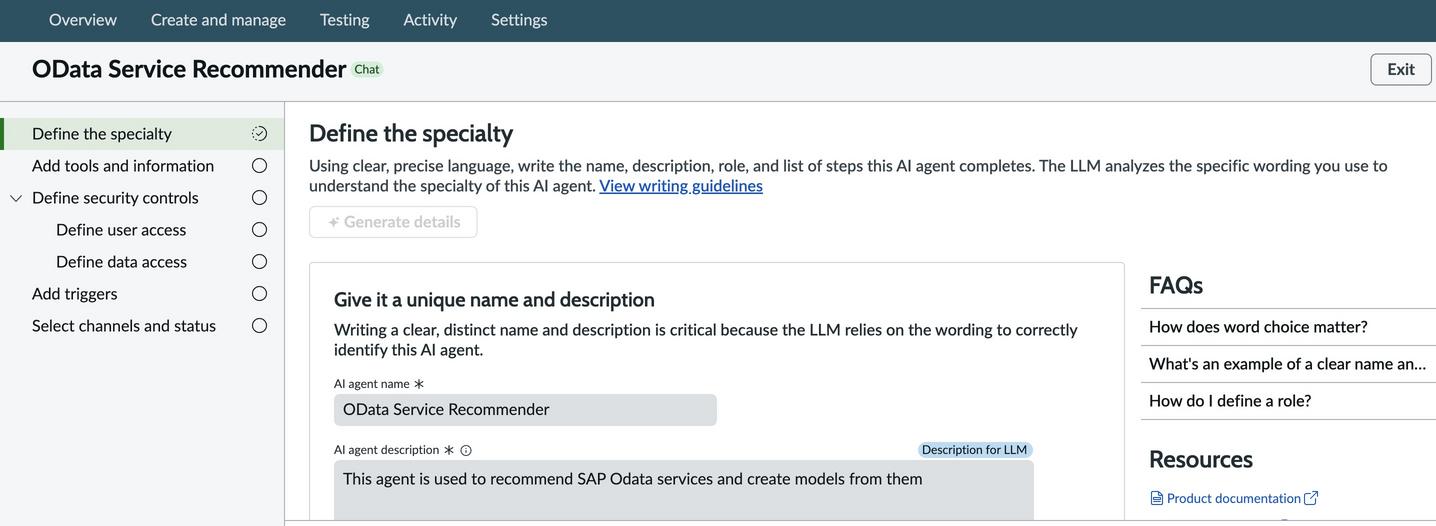Click status circle beside Define data access
Viewport: 1436px width, 526px height.
pos(260,262)
